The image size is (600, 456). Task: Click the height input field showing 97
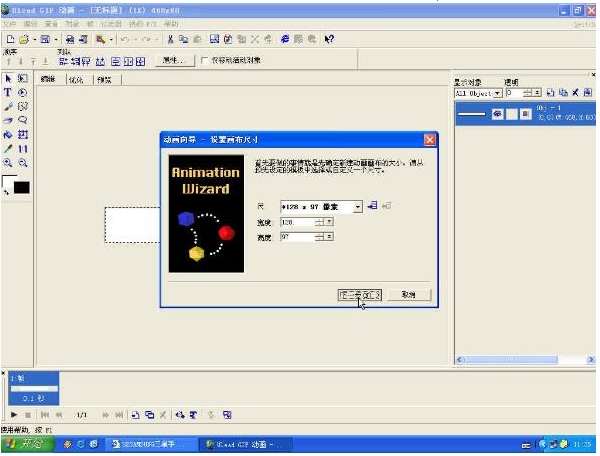(298, 237)
